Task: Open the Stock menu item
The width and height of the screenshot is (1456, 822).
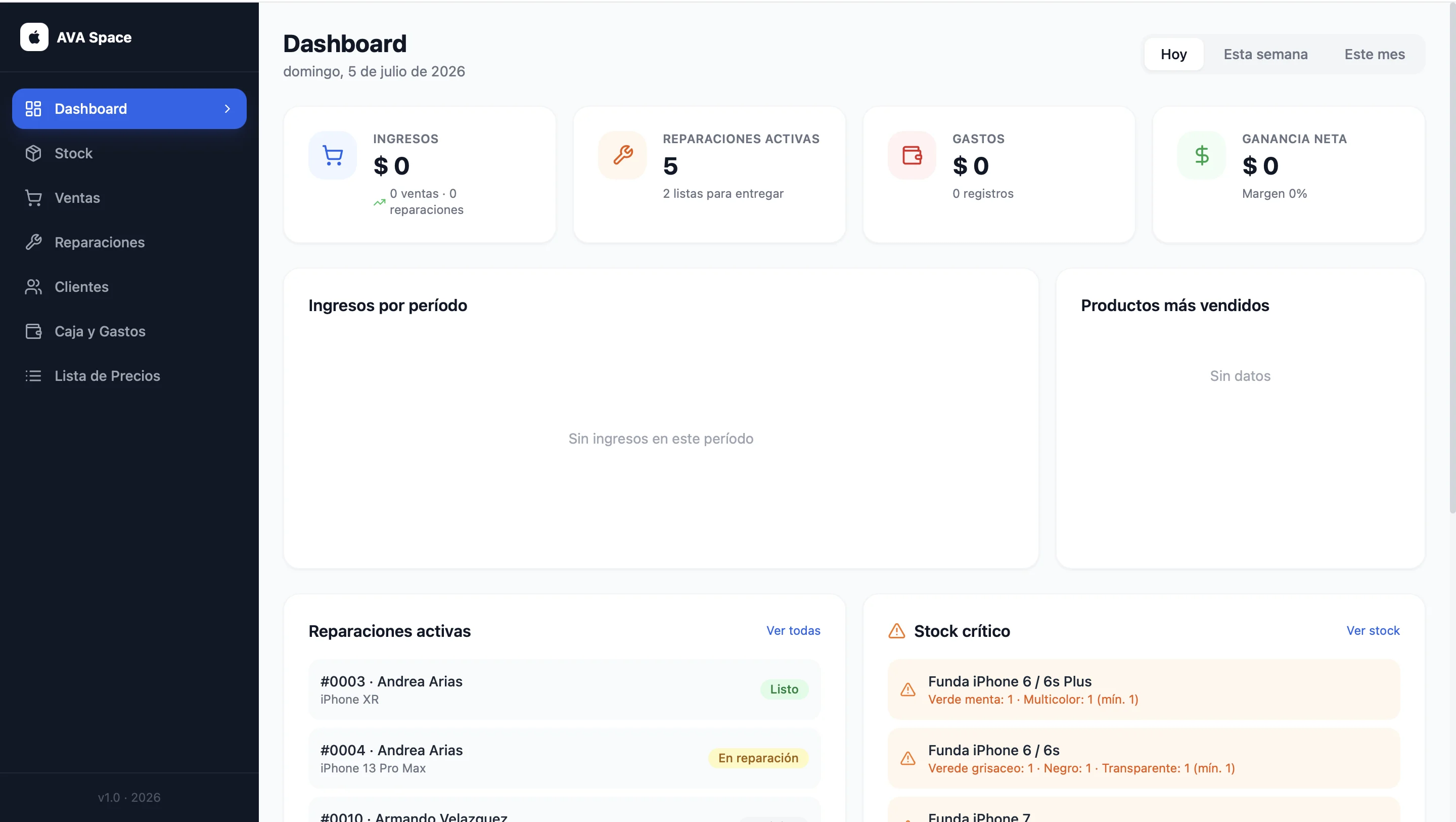Action: point(129,153)
